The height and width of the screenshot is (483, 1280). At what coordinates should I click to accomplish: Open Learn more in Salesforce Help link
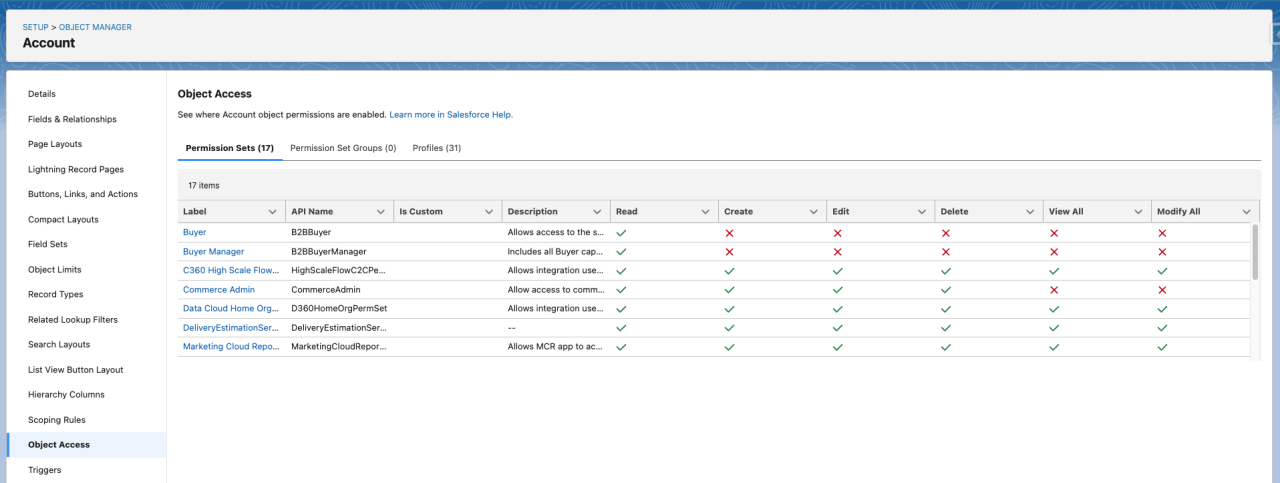tap(451, 115)
